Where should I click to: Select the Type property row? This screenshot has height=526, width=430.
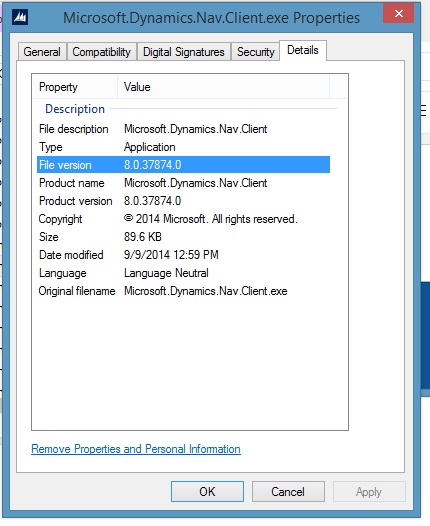coord(183,147)
